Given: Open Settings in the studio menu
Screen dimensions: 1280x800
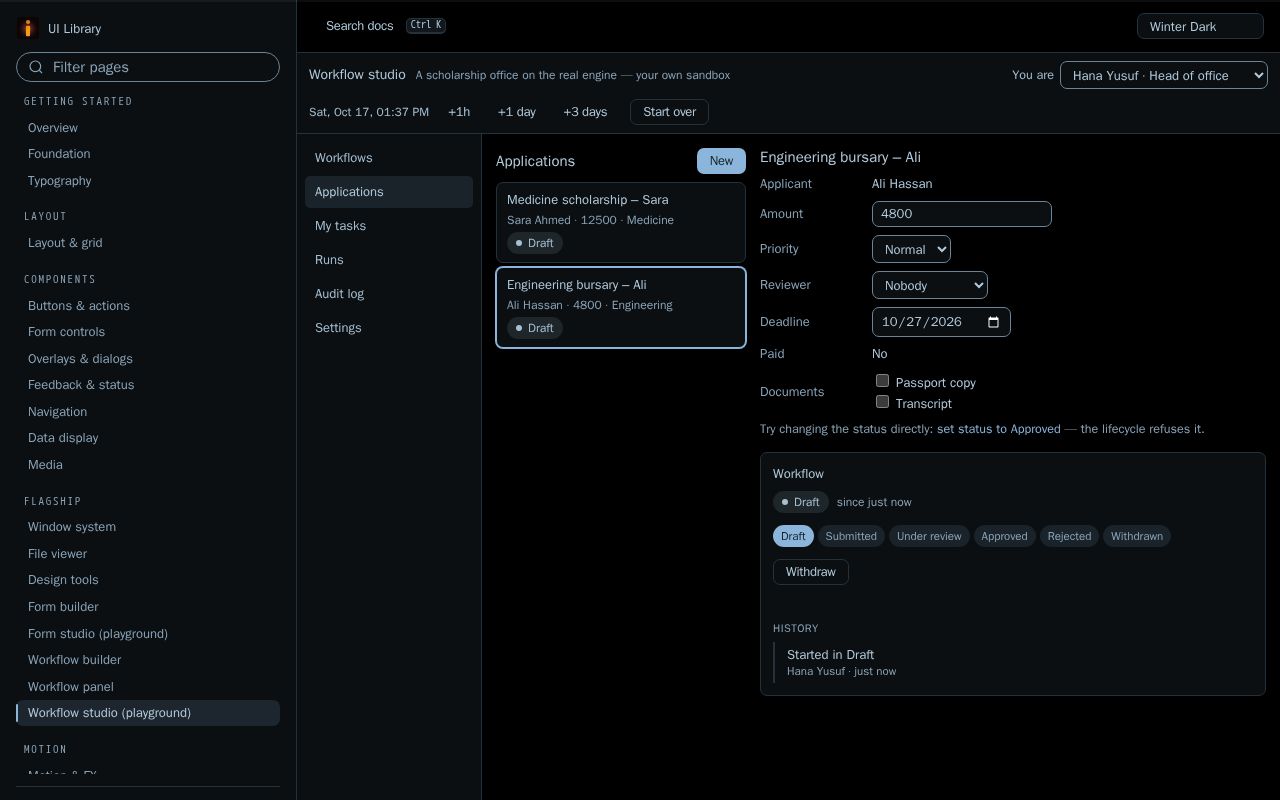Looking at the screenshot, I should click(x=388, y=328).
